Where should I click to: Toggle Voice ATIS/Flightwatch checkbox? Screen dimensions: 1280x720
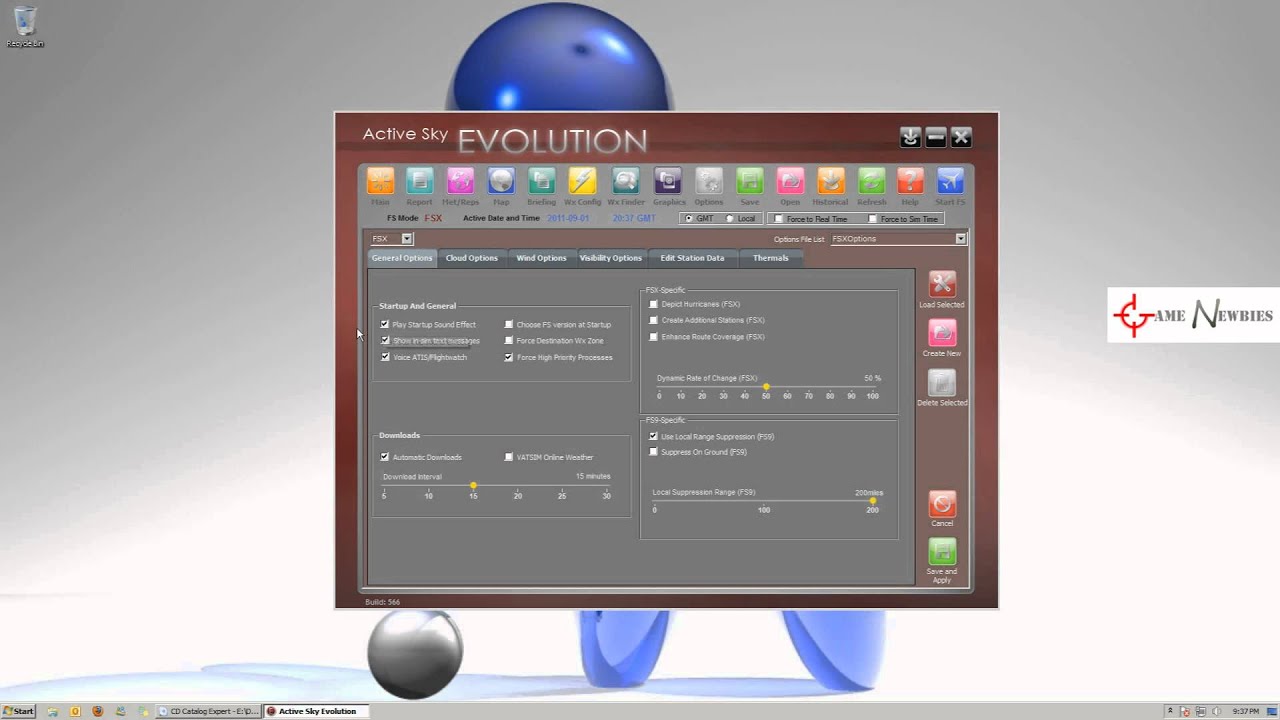385,357
